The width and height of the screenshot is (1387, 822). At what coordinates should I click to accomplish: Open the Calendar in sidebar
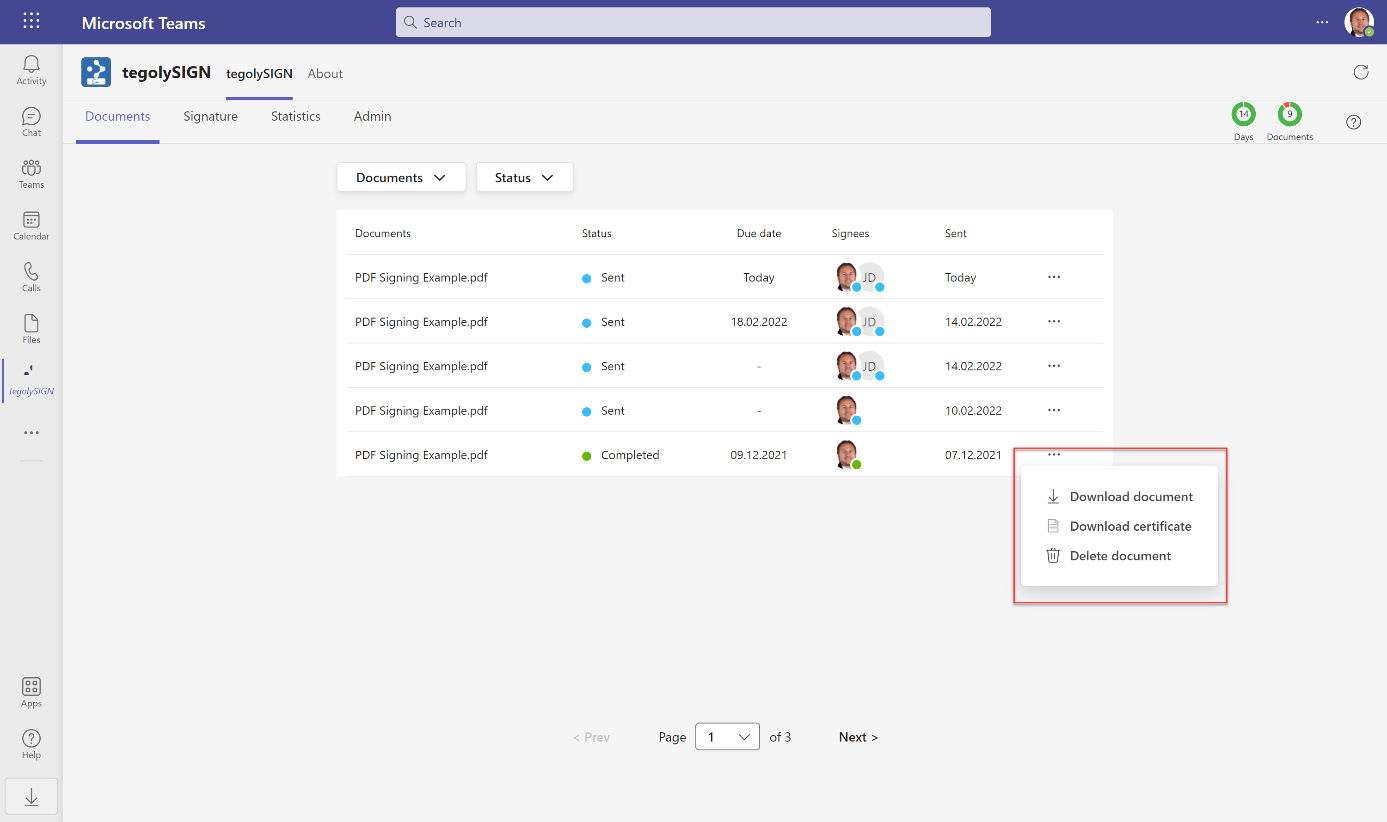coord(31,226)
